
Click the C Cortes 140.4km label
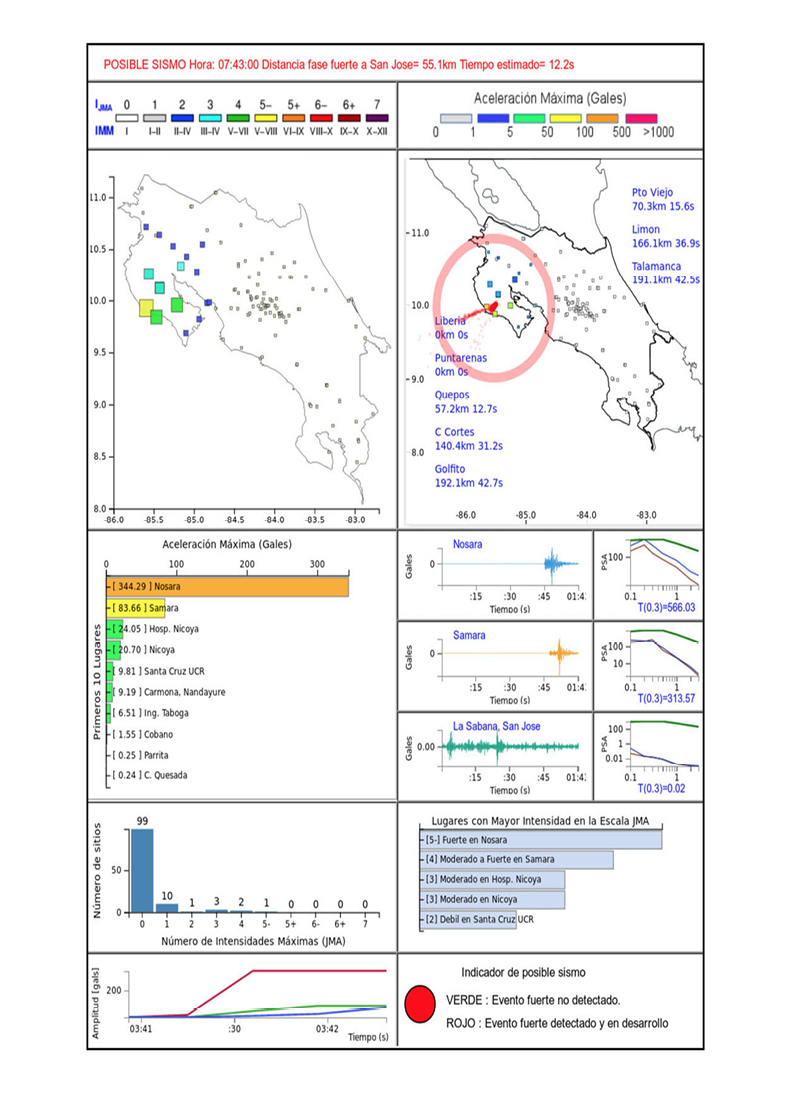[x=469, y=439]
